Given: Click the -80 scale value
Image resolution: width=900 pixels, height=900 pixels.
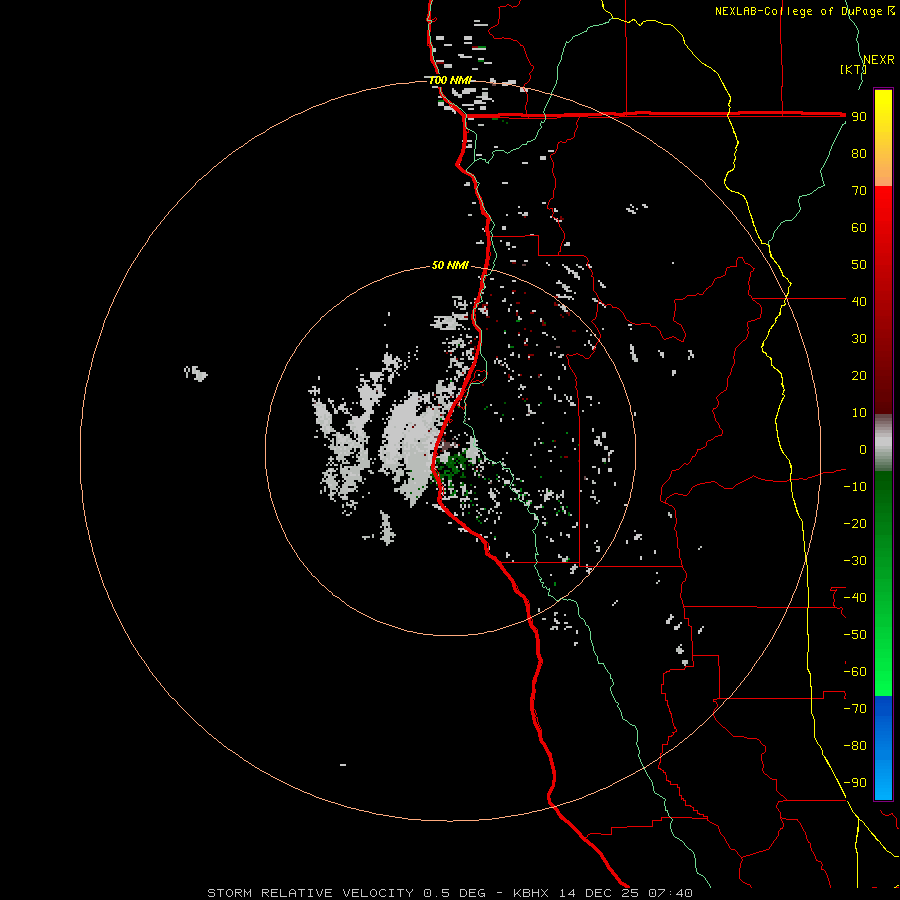Looking at the screenshot, I should pyautogui.click(x=855, y=746).
